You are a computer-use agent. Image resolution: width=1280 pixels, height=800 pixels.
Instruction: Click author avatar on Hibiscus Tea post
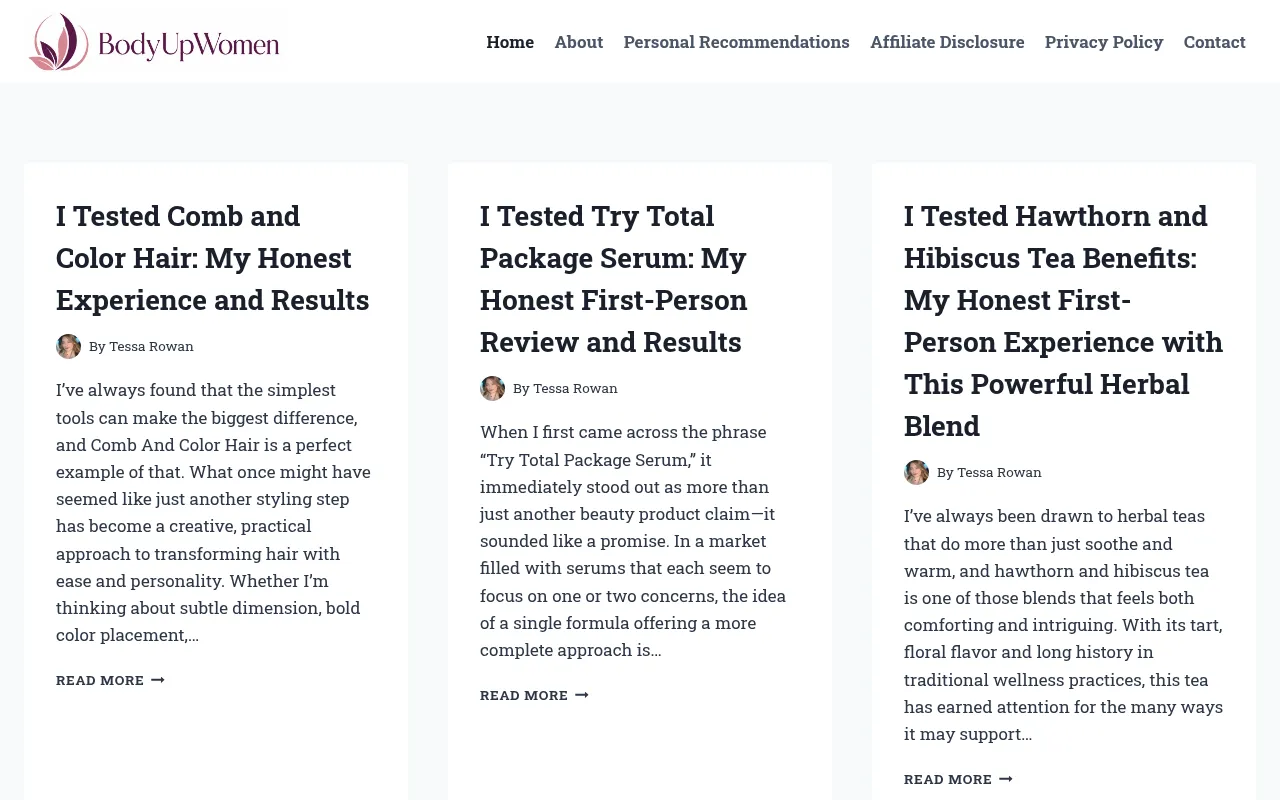[x=916, y=472]
